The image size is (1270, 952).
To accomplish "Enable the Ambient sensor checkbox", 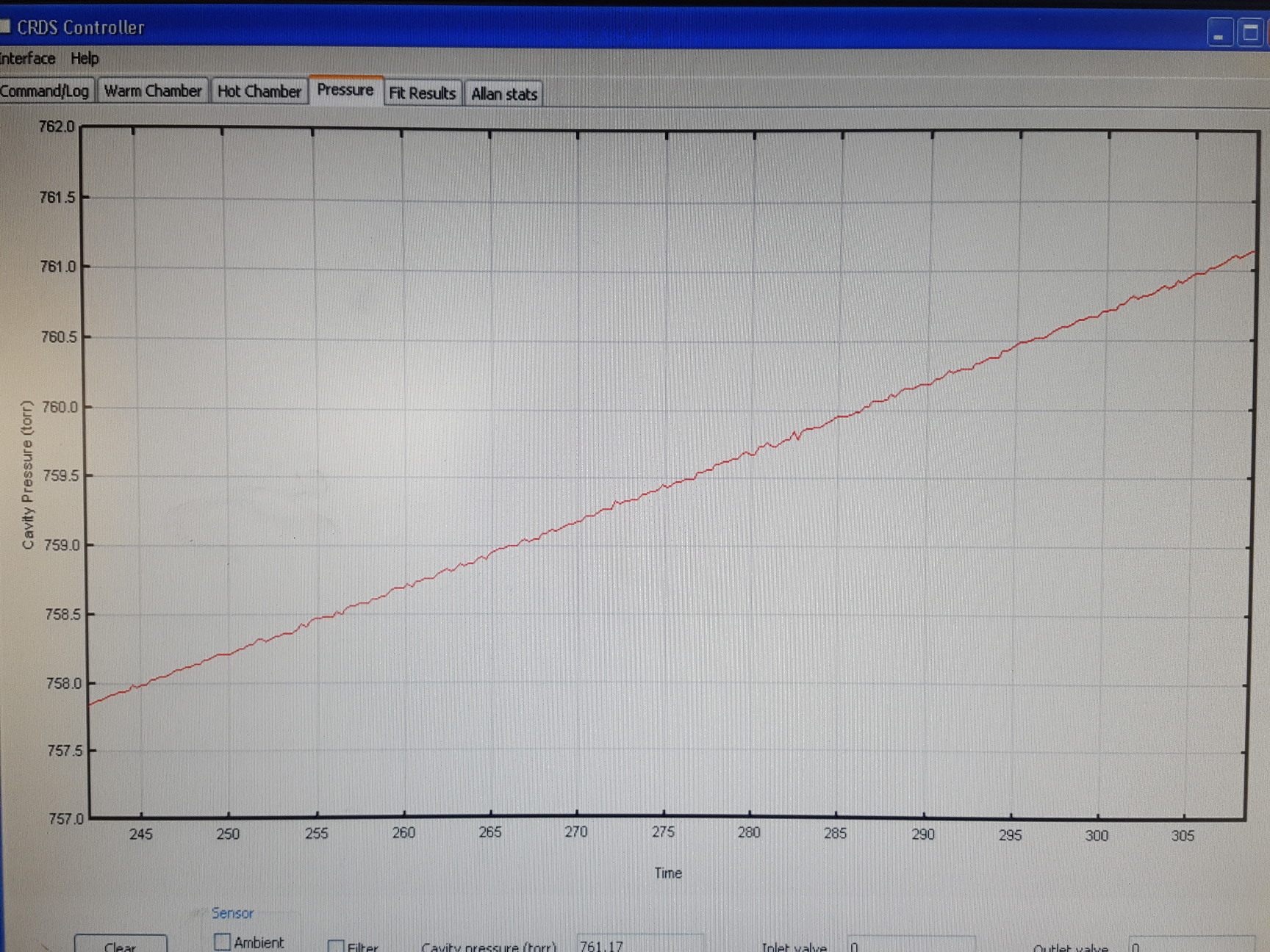I will (x=221, y=941).
